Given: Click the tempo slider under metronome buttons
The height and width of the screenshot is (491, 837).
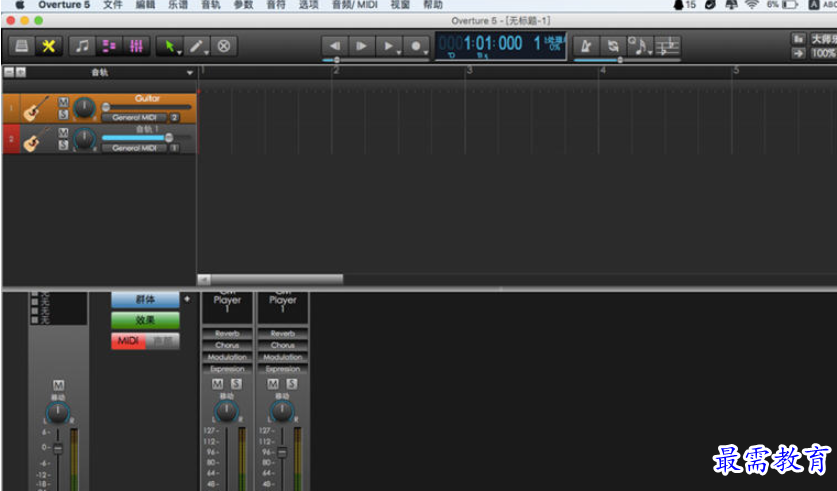Looking at the screenshot, I should point(627,60).
